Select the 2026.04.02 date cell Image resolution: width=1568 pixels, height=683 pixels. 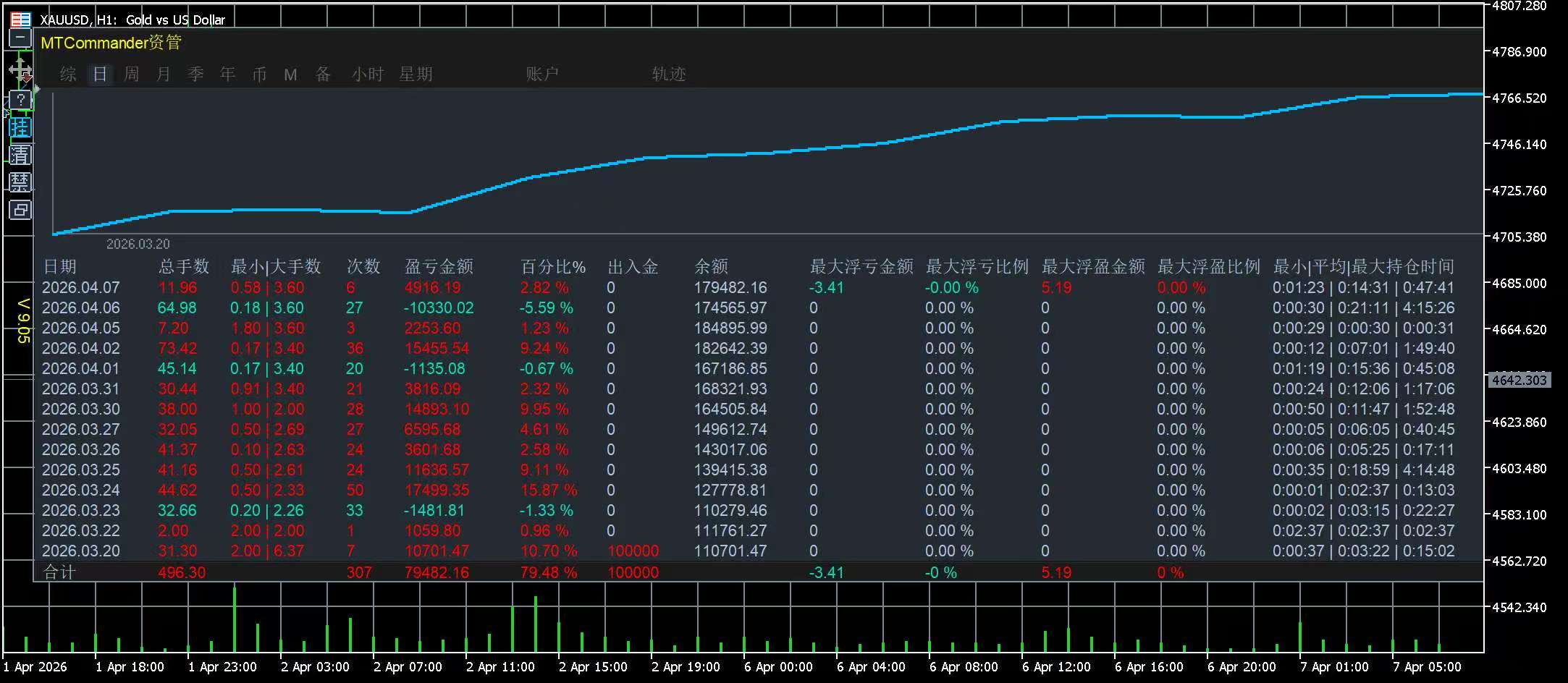[81, 348]
